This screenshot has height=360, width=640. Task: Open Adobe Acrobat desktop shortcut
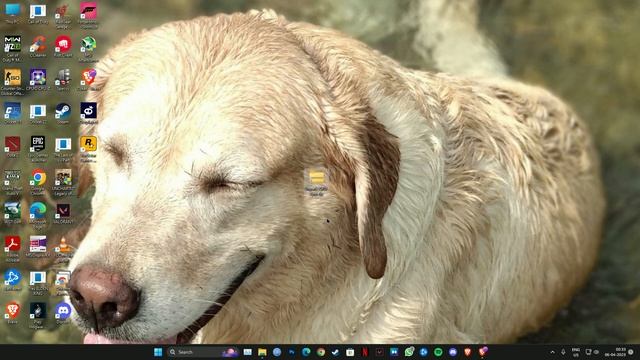[13, 249]
